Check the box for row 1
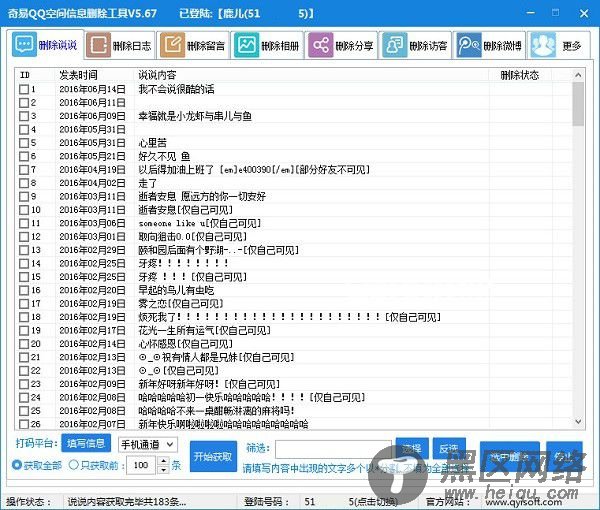 [x=24, y=89]
